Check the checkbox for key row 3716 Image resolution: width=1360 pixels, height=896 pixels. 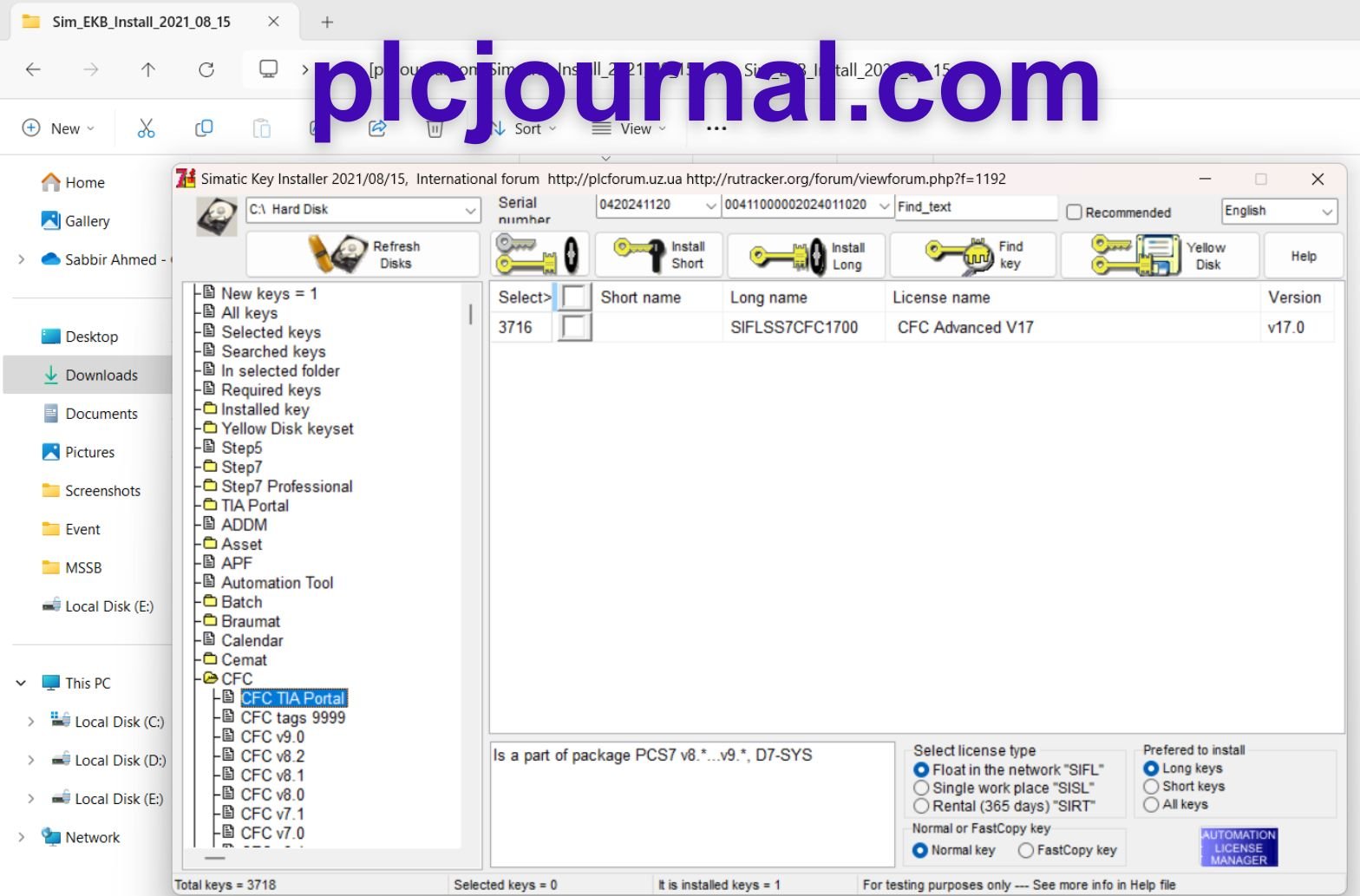(x=574, y=327)
